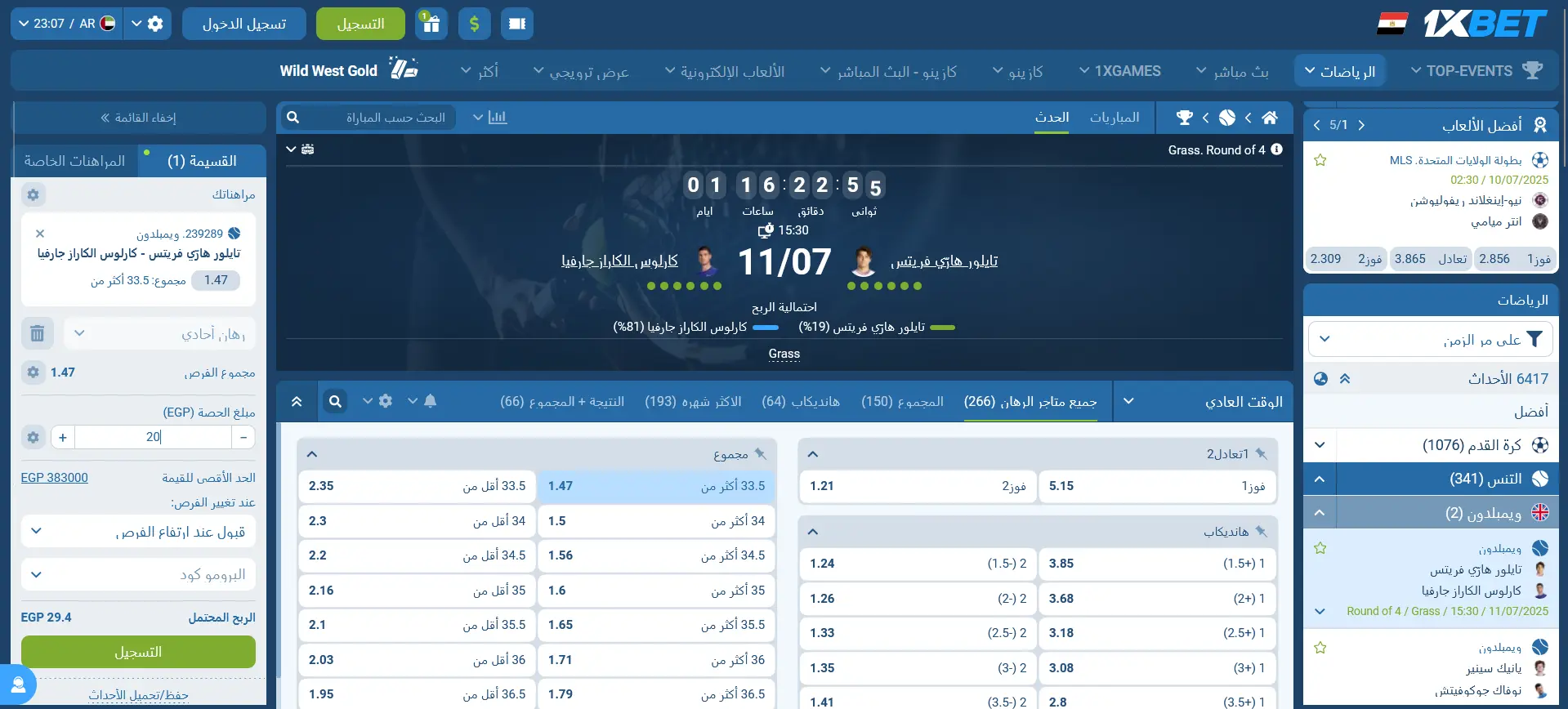Open the trophy icon in match toolbar
1568x709 pixels.
[x=1184, y=118]
